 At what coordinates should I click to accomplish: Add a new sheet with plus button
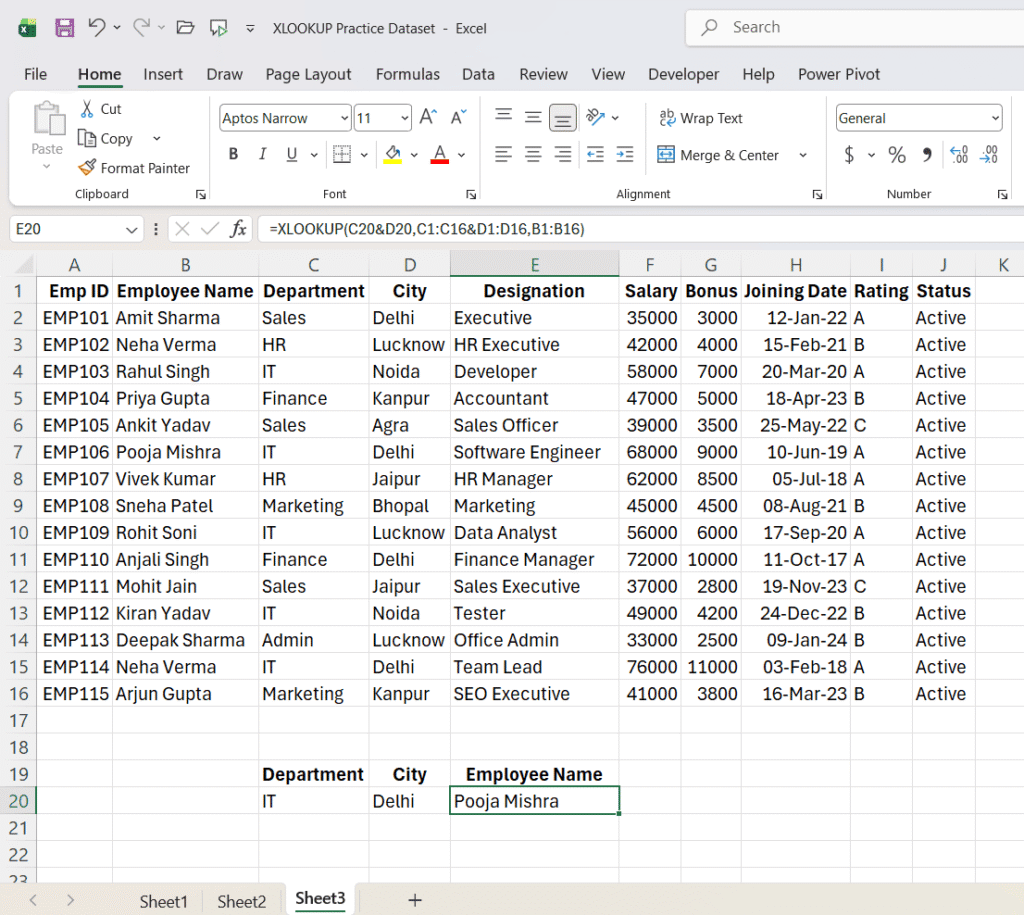pyautogui.click(x=415, y=900)
